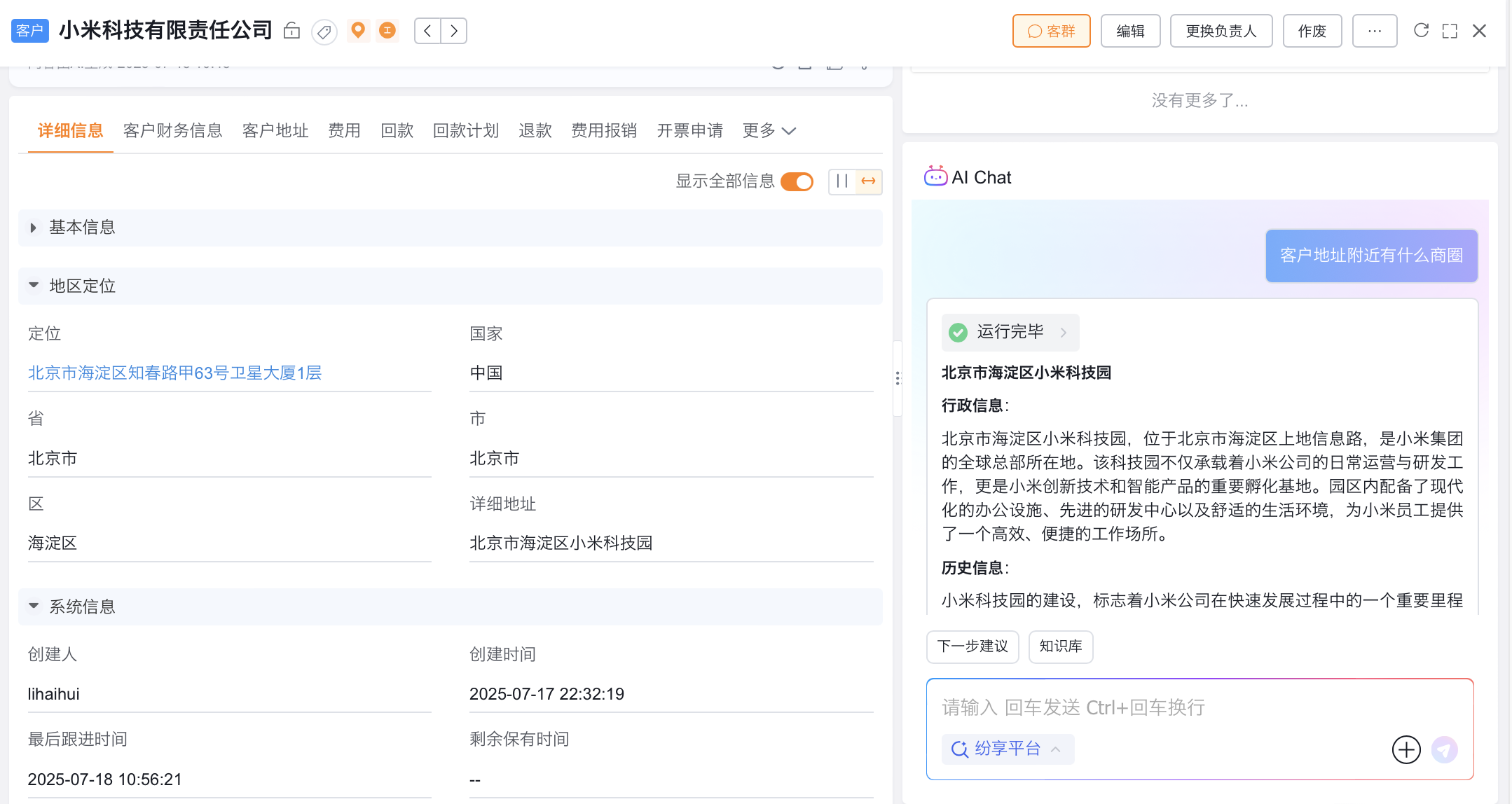Open the 北京市海淀区知春路甲63号卫星大厦1层 location link
1512x804 pixels.
click(174, 373)
